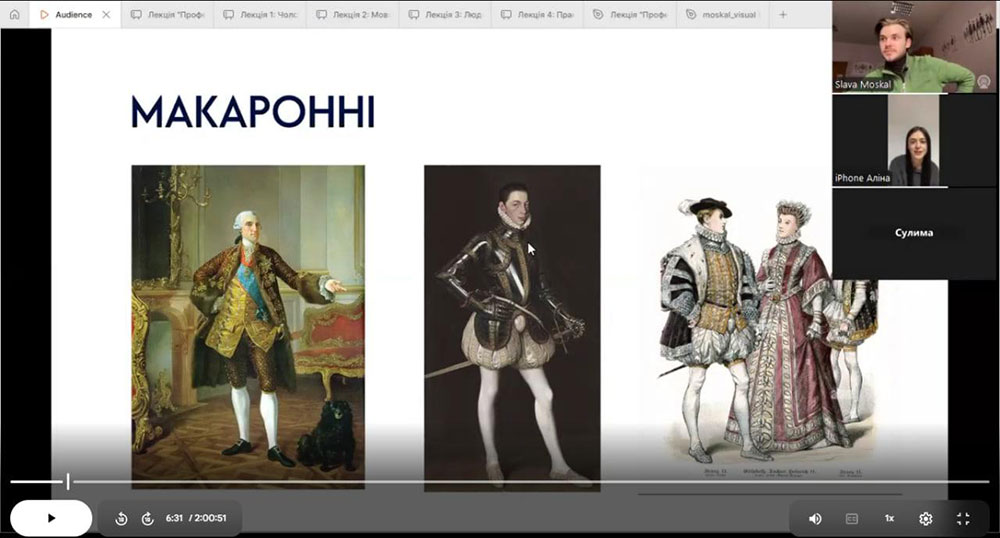Screen dimensions: 1000x538
Task: Open the Лекція 4 tab
Action: (537, 15)
